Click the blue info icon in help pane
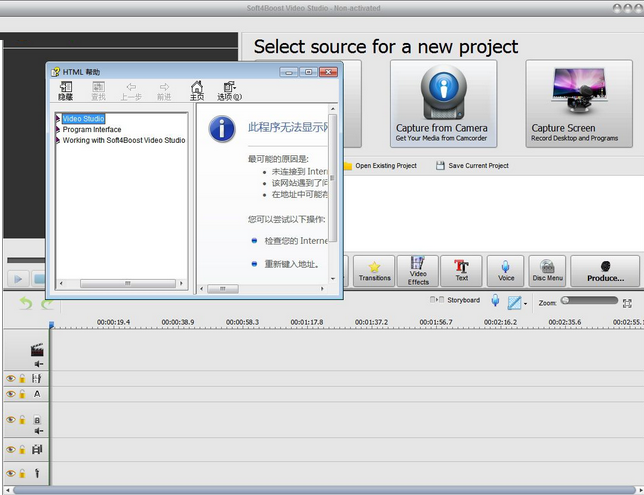This screenshot has width=644, height=495. (222, 129)
